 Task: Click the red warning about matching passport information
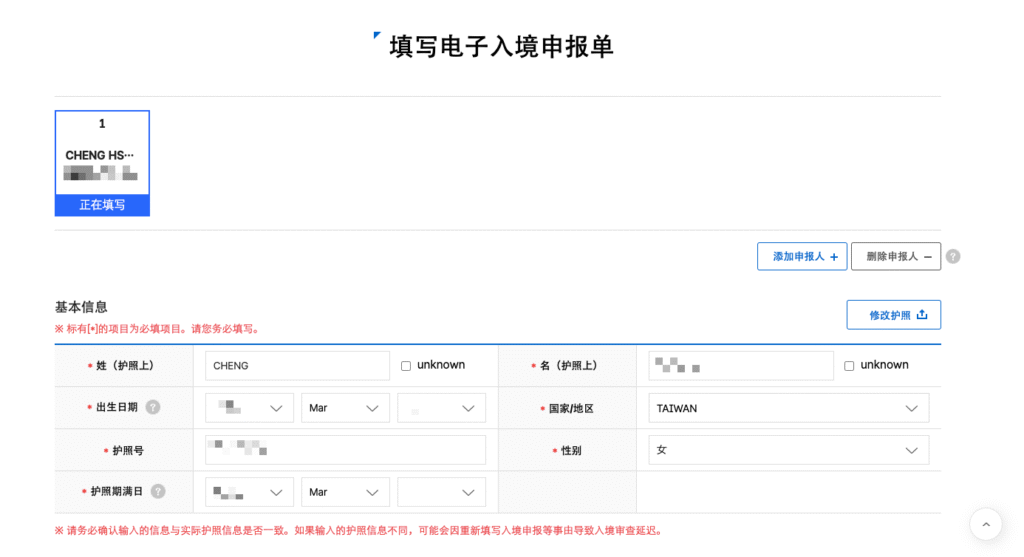(x=360, y=531)
